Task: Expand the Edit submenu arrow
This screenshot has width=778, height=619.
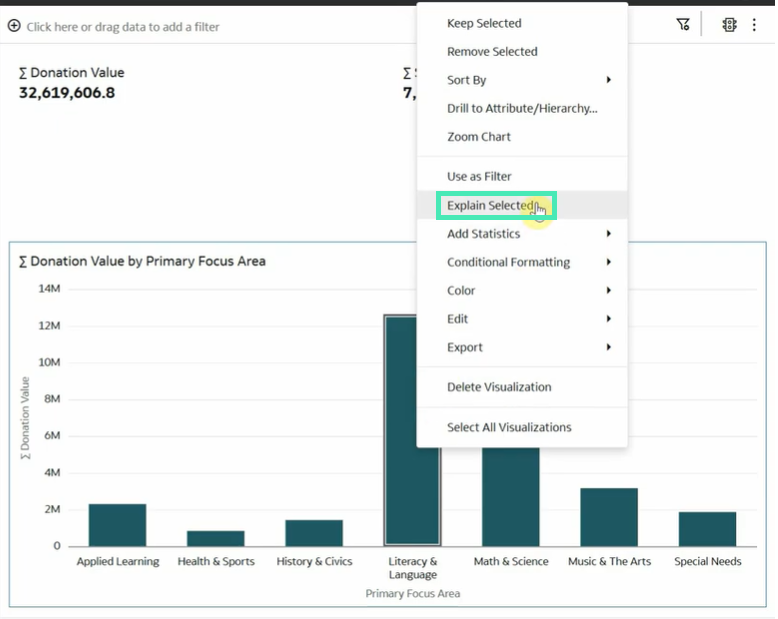Action: click(x=608, y=318)
